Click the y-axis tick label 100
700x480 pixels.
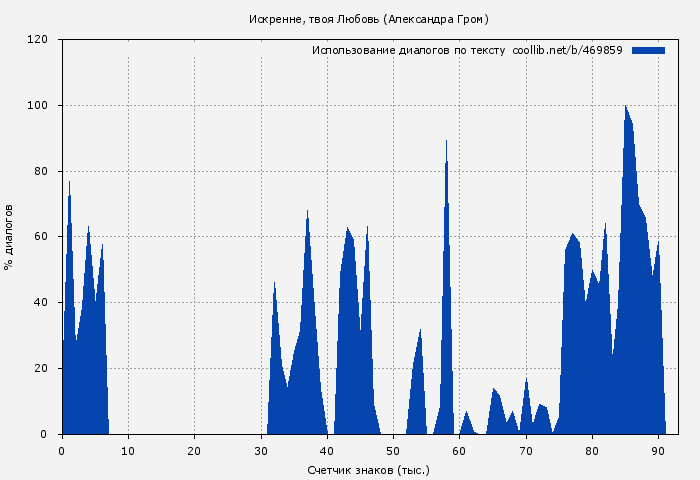tap(38, 106)
